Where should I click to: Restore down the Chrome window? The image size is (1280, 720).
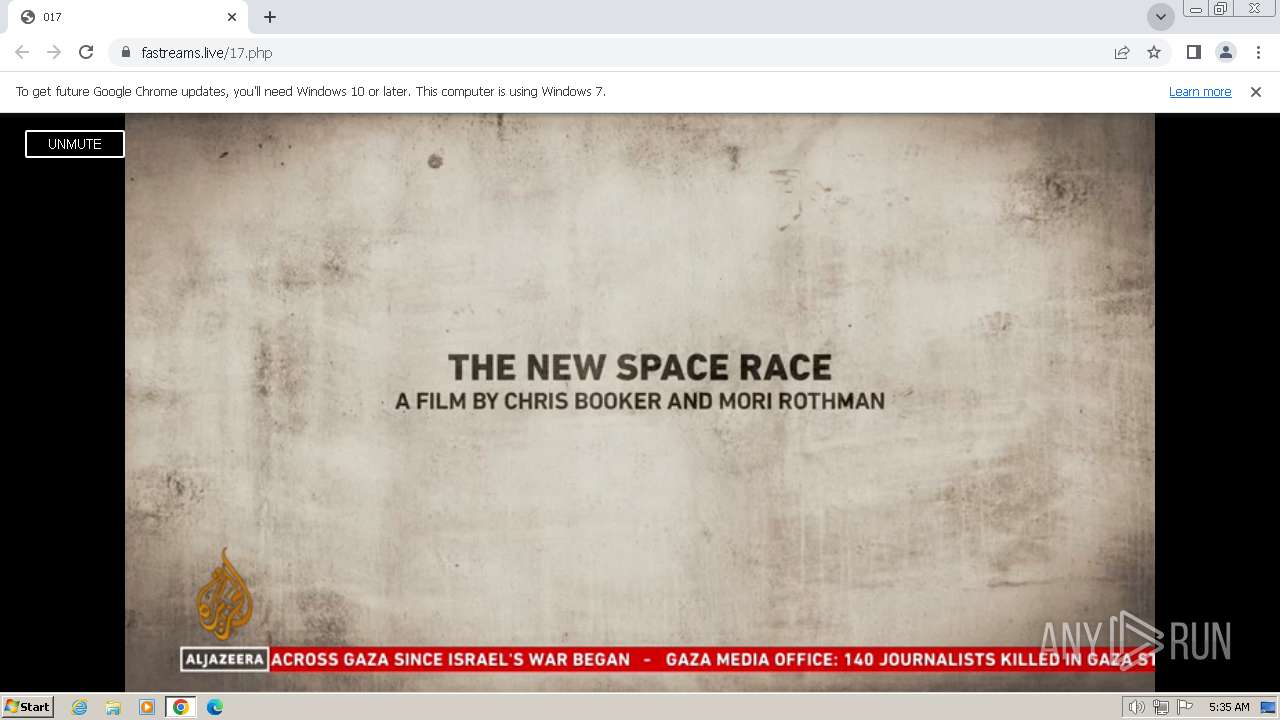tap(1221, 9)
